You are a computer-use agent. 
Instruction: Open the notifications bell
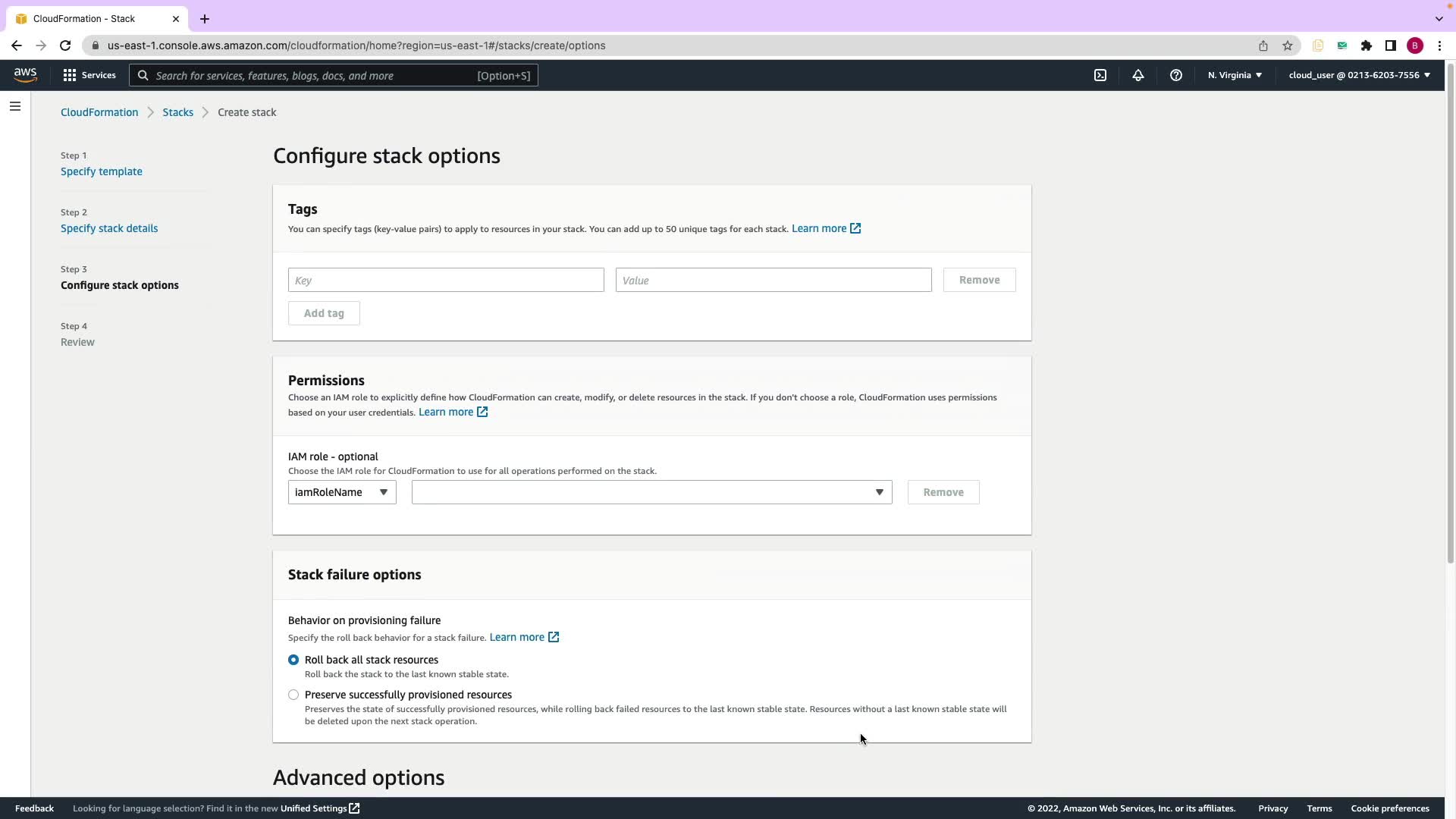[x=1138, y=75]
